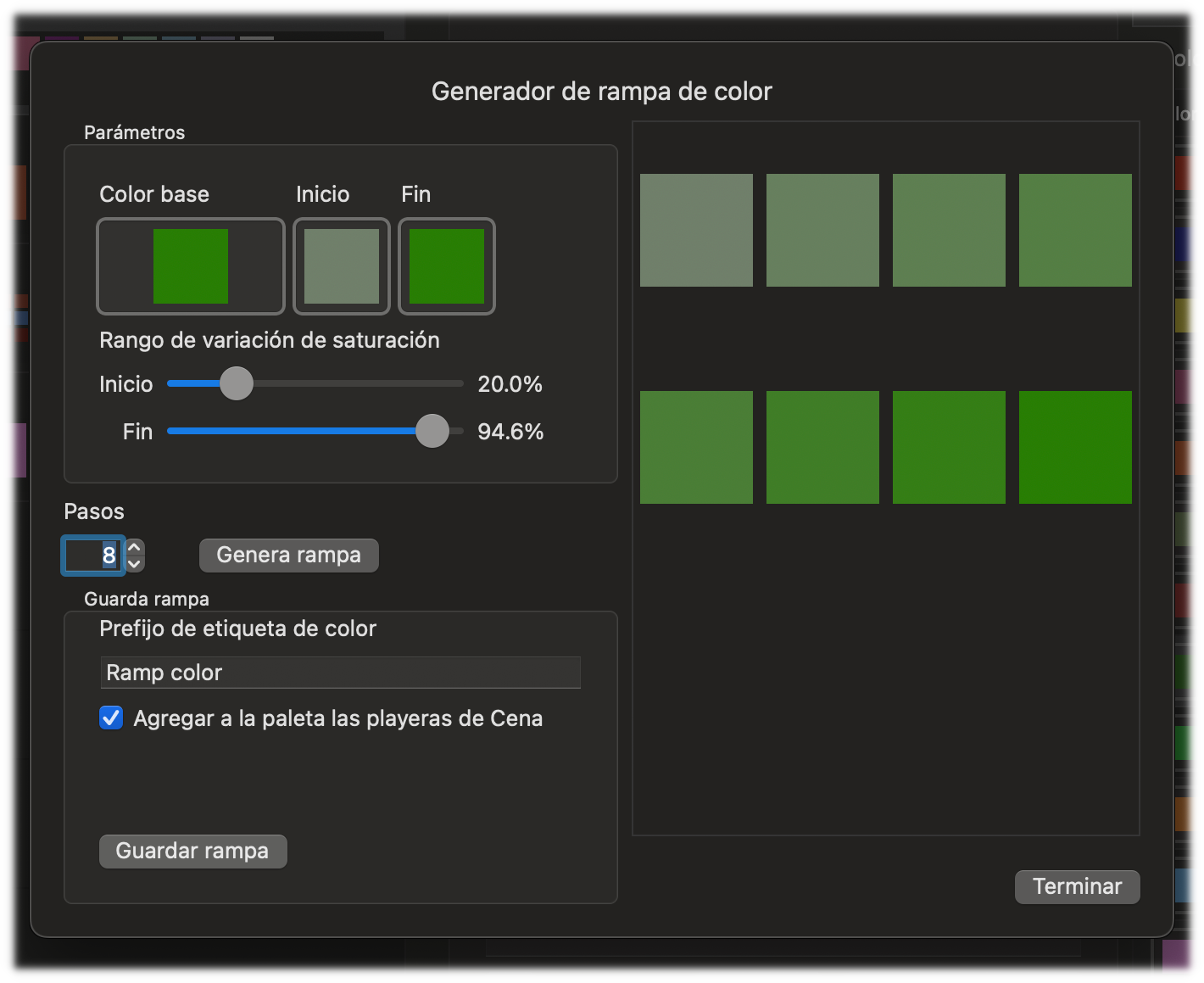1204x983 pixels.
Task: Select the second swatch in bottom ramp row
Action: click(822, 447)
